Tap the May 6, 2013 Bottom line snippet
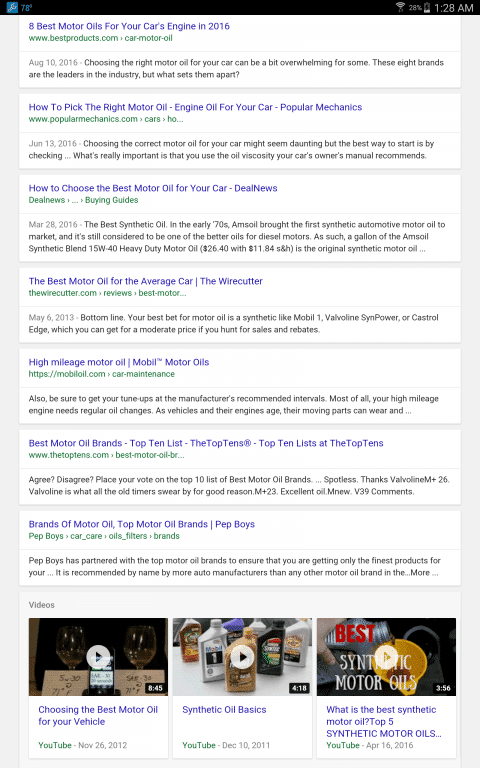The image size is (480, 768). (234, 323)
